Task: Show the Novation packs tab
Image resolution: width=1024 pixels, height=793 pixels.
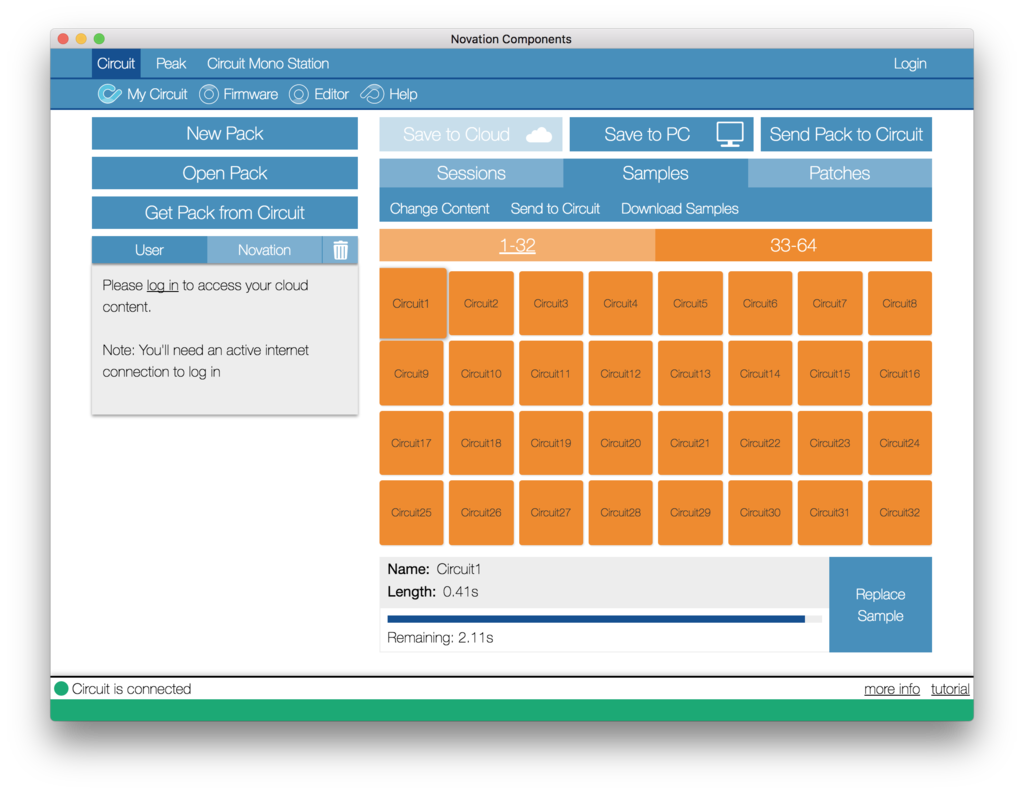Action: (264, 250)
